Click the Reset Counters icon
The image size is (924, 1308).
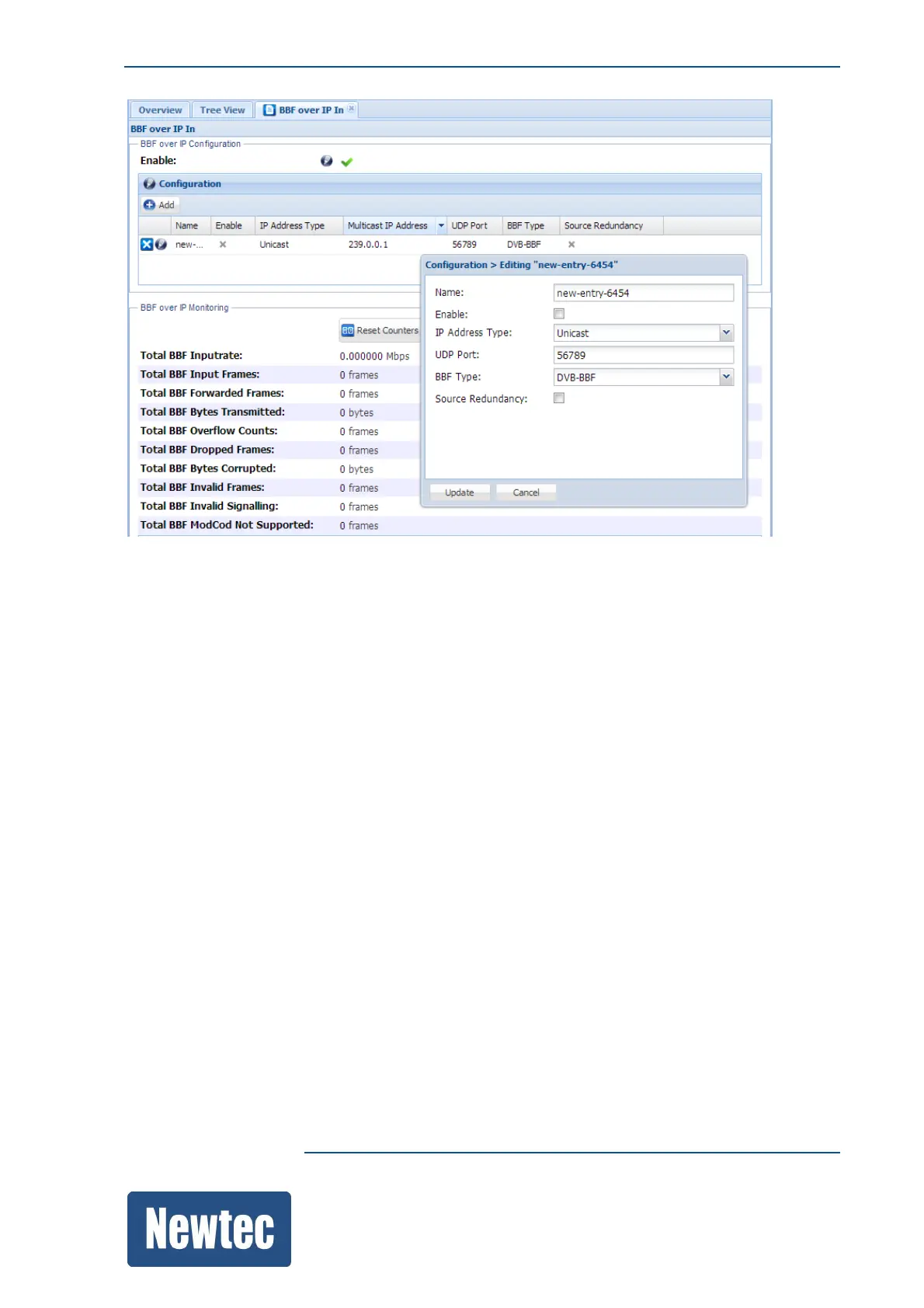click(348, 331)
